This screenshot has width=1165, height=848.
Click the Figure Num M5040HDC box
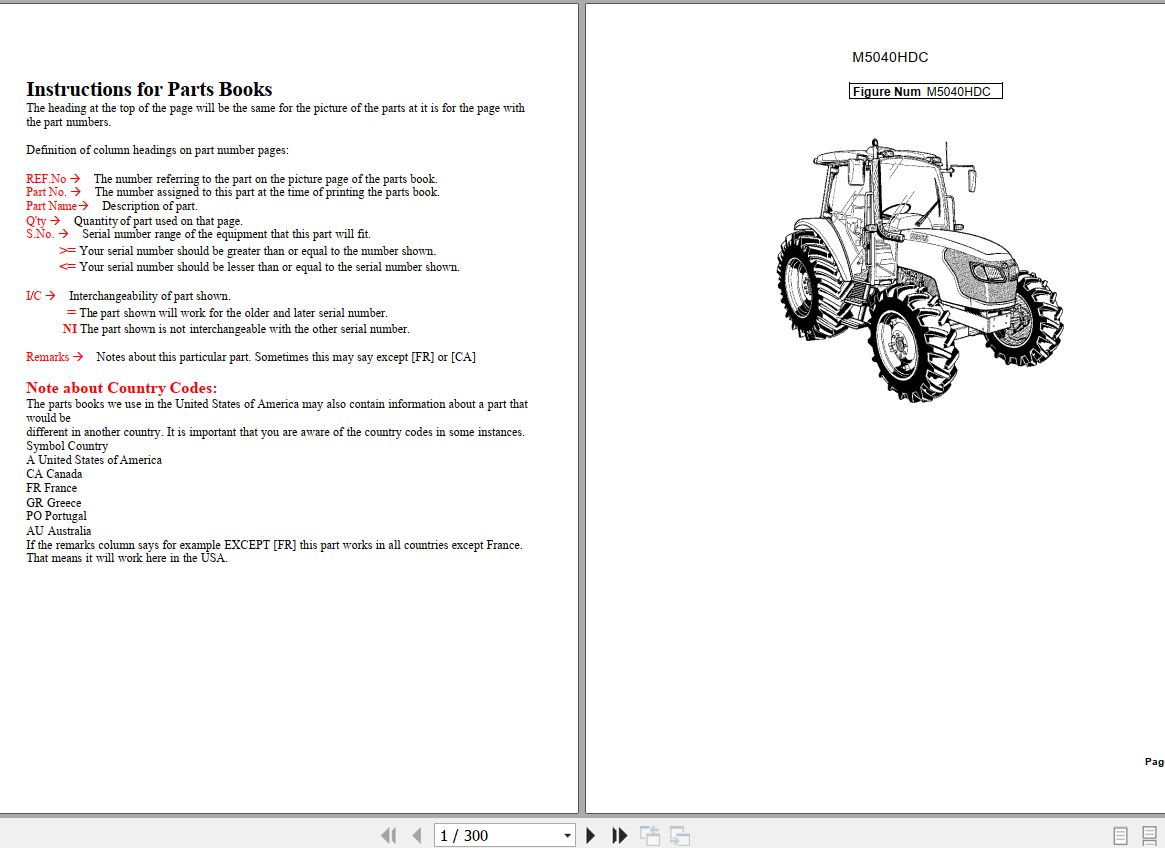[x=926, y=91]
